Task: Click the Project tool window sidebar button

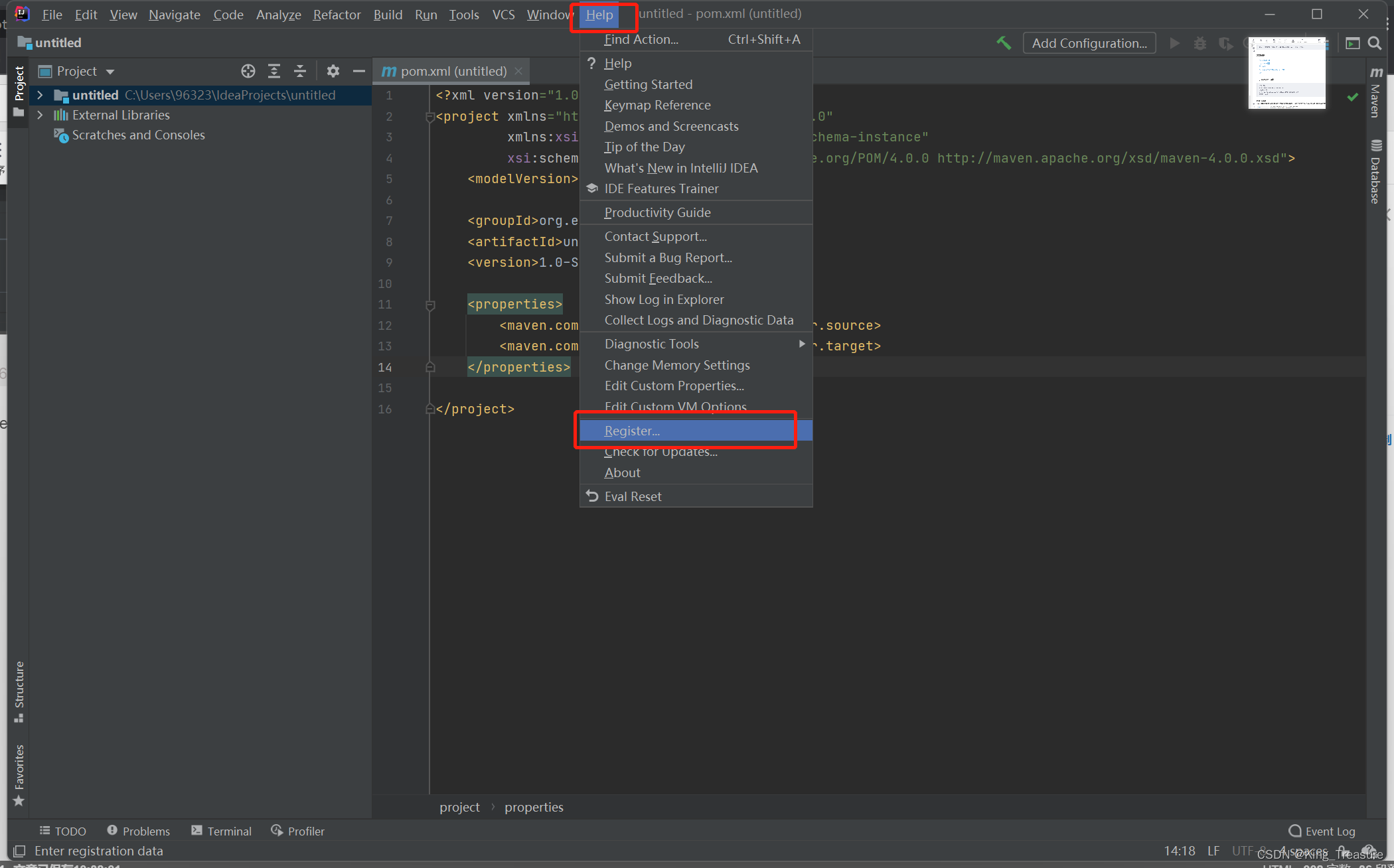Action: pos(19,91)
